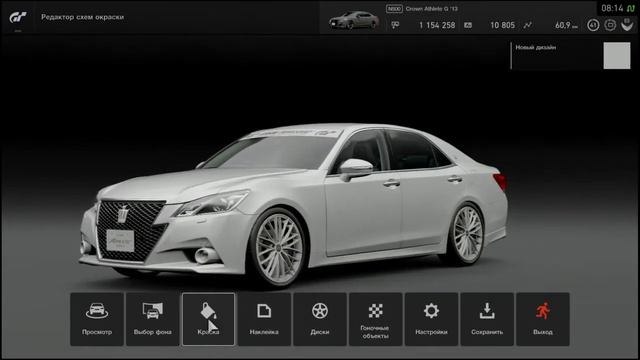The height and width of the screenshot is (360, 640).
Task: Click the mileage value 10 805
Action: point(502,25)
